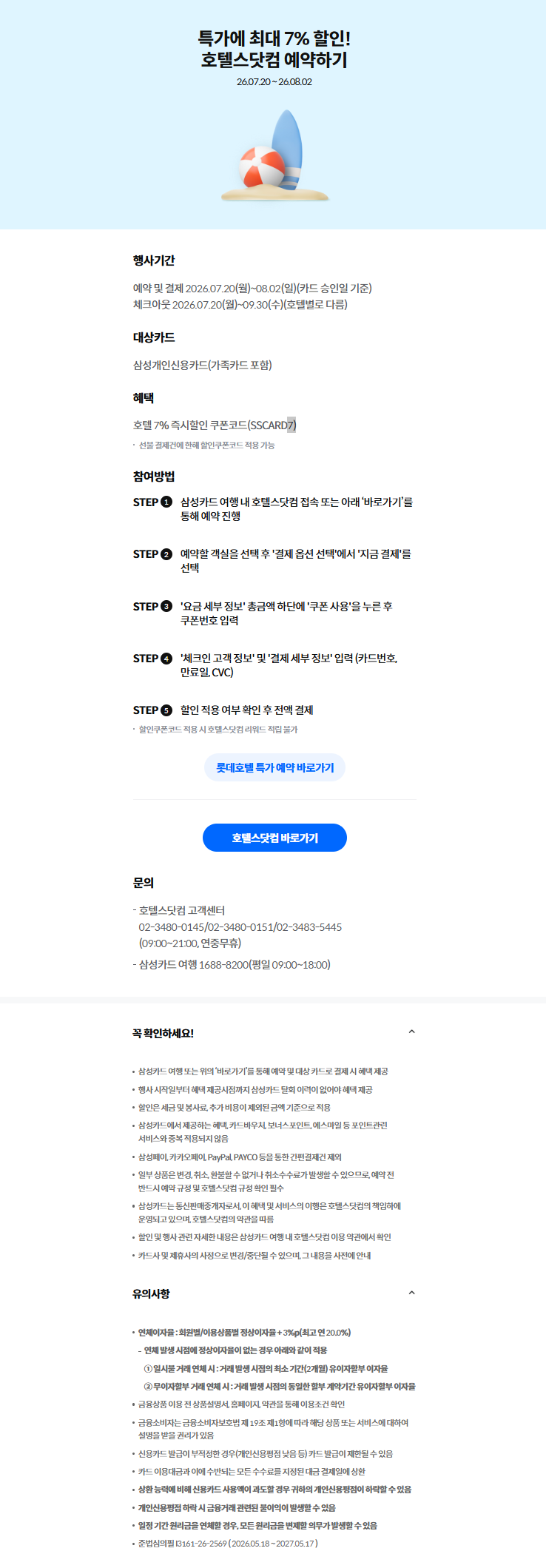Click the beach ball illustration

click(263, 167)
